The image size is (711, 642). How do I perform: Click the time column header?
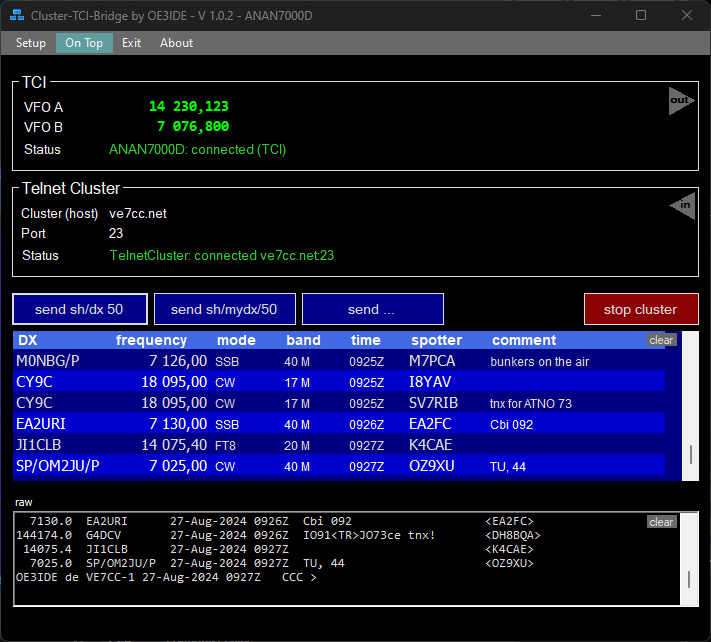[x=365, y=340]
